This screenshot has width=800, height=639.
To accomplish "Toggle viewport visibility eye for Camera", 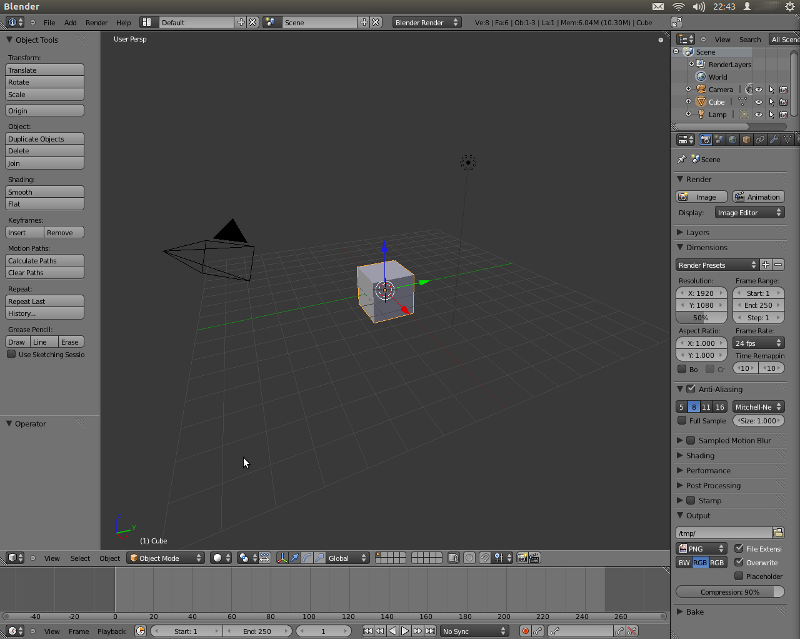I will [759, 89].
